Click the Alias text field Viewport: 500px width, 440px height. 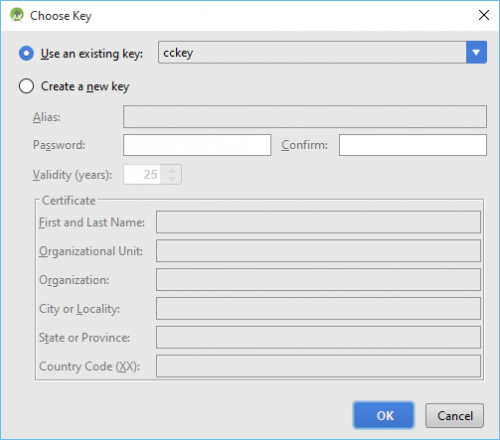[305, 117]
